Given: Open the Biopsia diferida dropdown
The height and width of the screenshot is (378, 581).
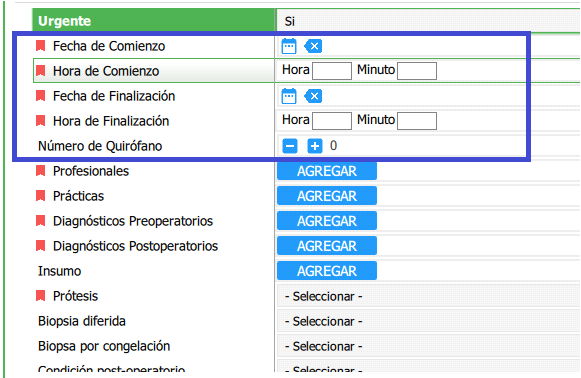Looking at the screenshot, I should point(429,321).
